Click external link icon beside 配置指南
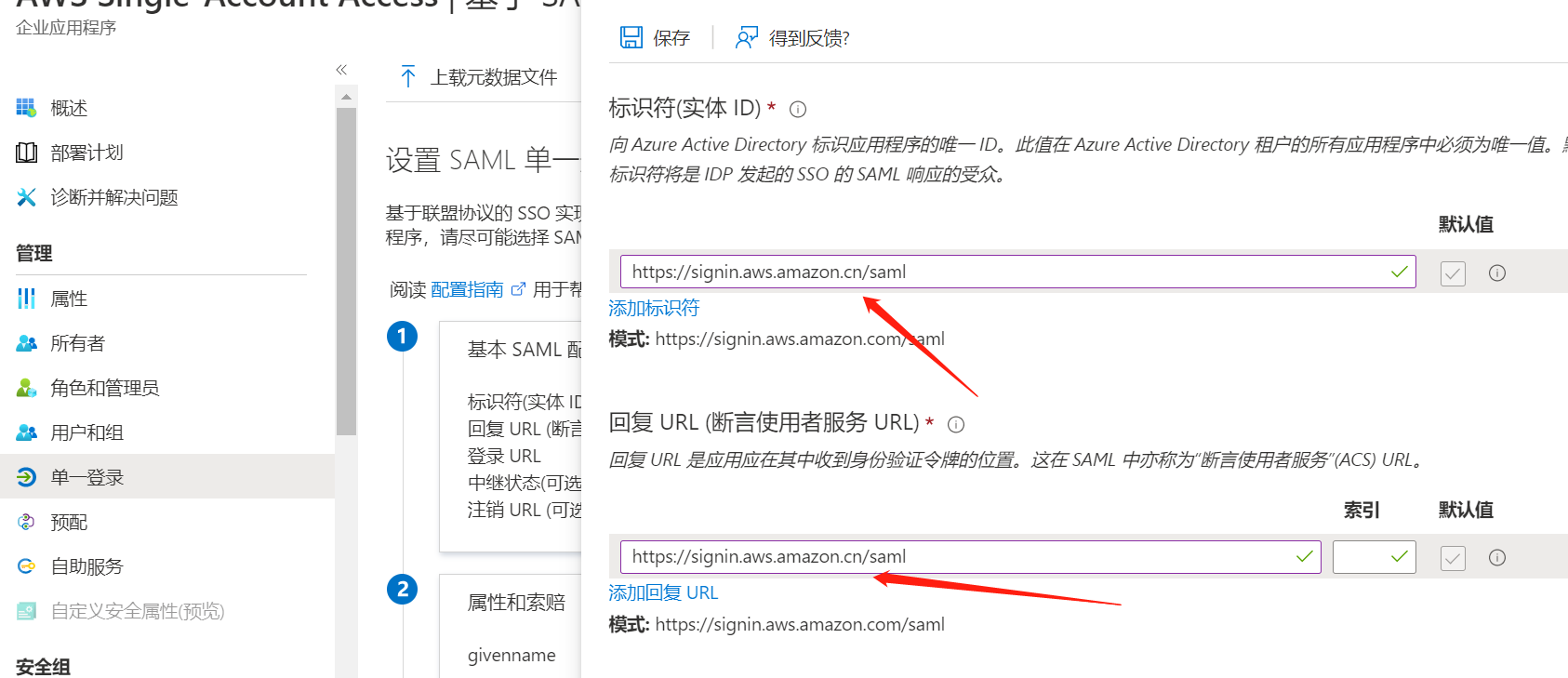 coord(518,289)
